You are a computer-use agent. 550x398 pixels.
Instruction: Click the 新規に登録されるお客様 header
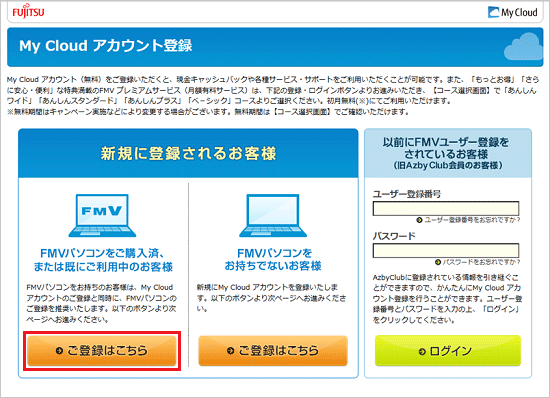[188, 153]
